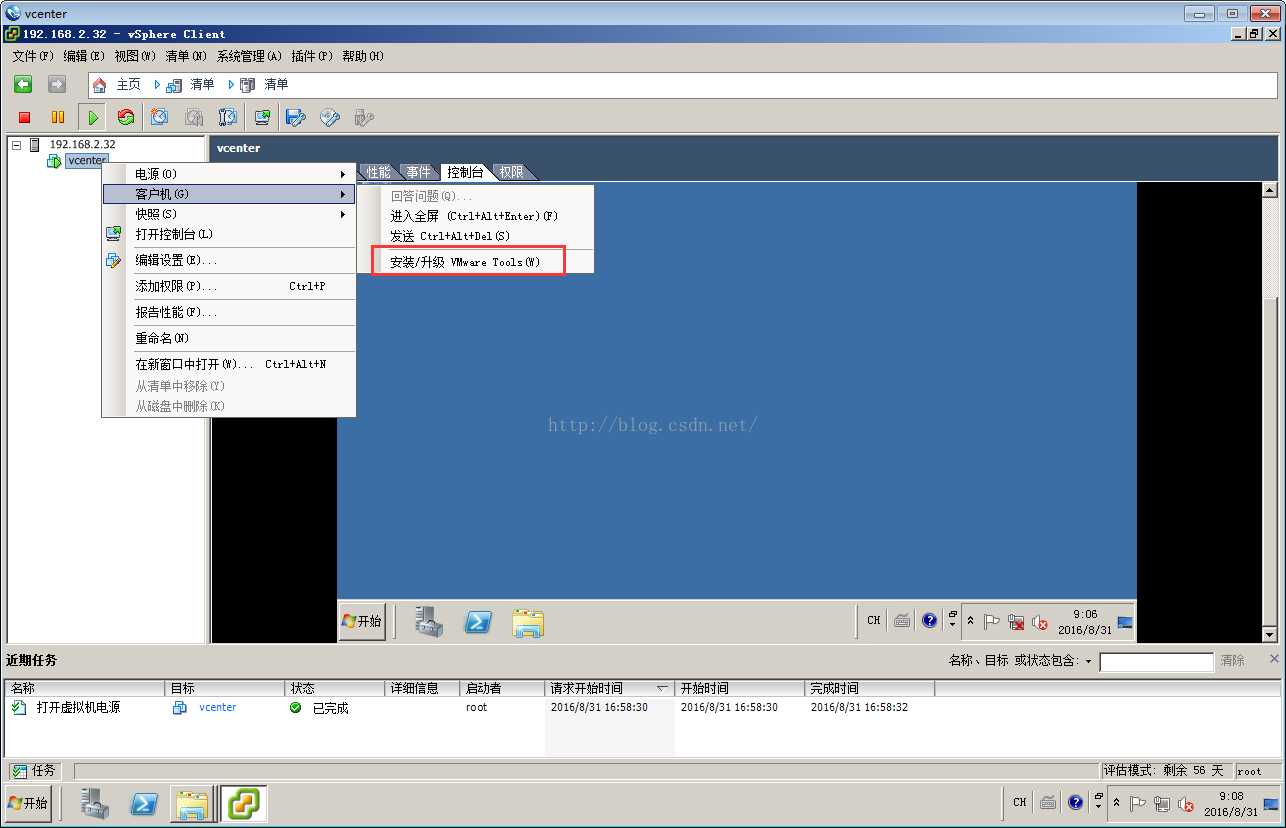Open the 系统管理 (A) menu
The image size is (1286, 828).
point(250,56)
